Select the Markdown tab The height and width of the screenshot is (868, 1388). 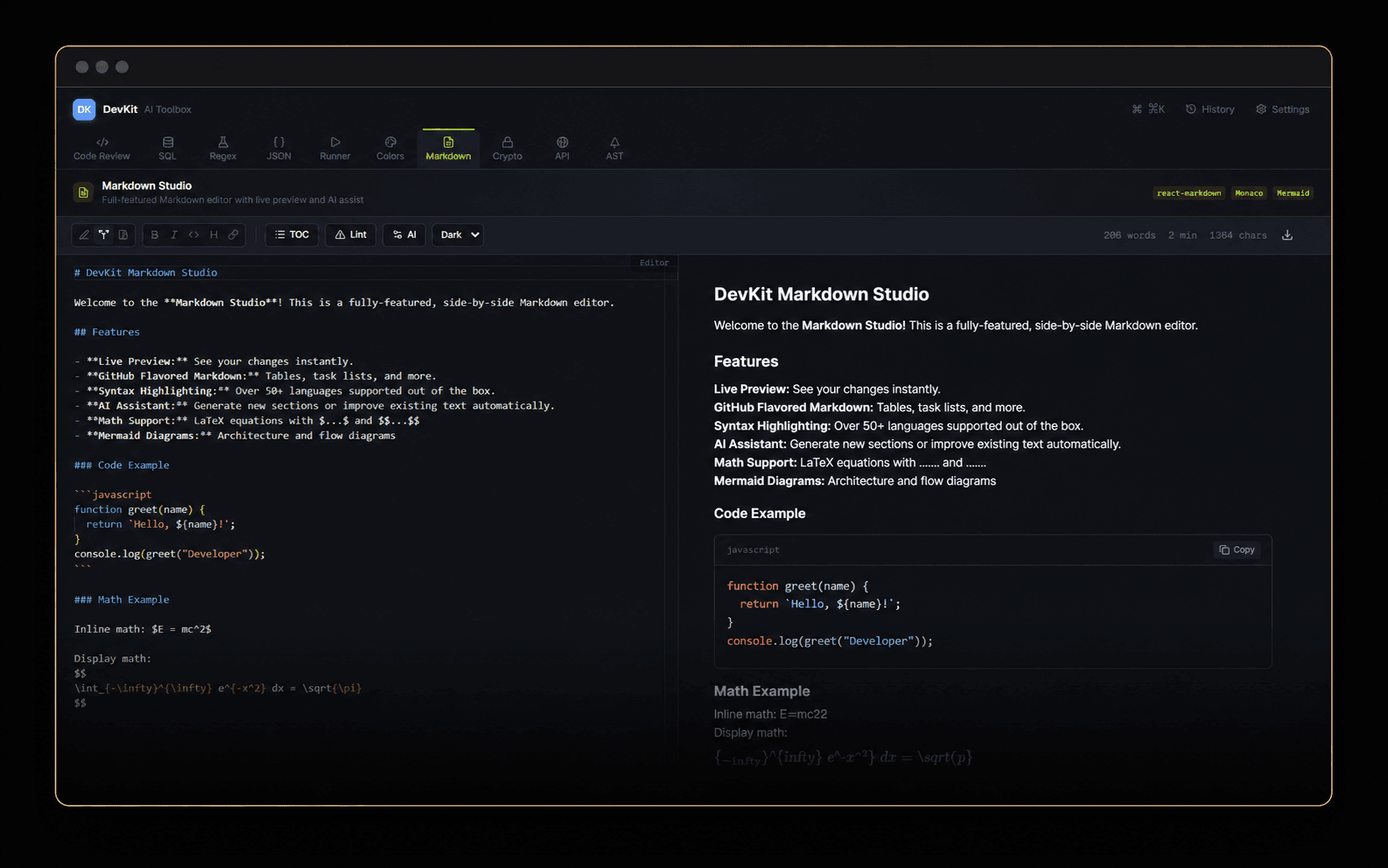(448, 149)
